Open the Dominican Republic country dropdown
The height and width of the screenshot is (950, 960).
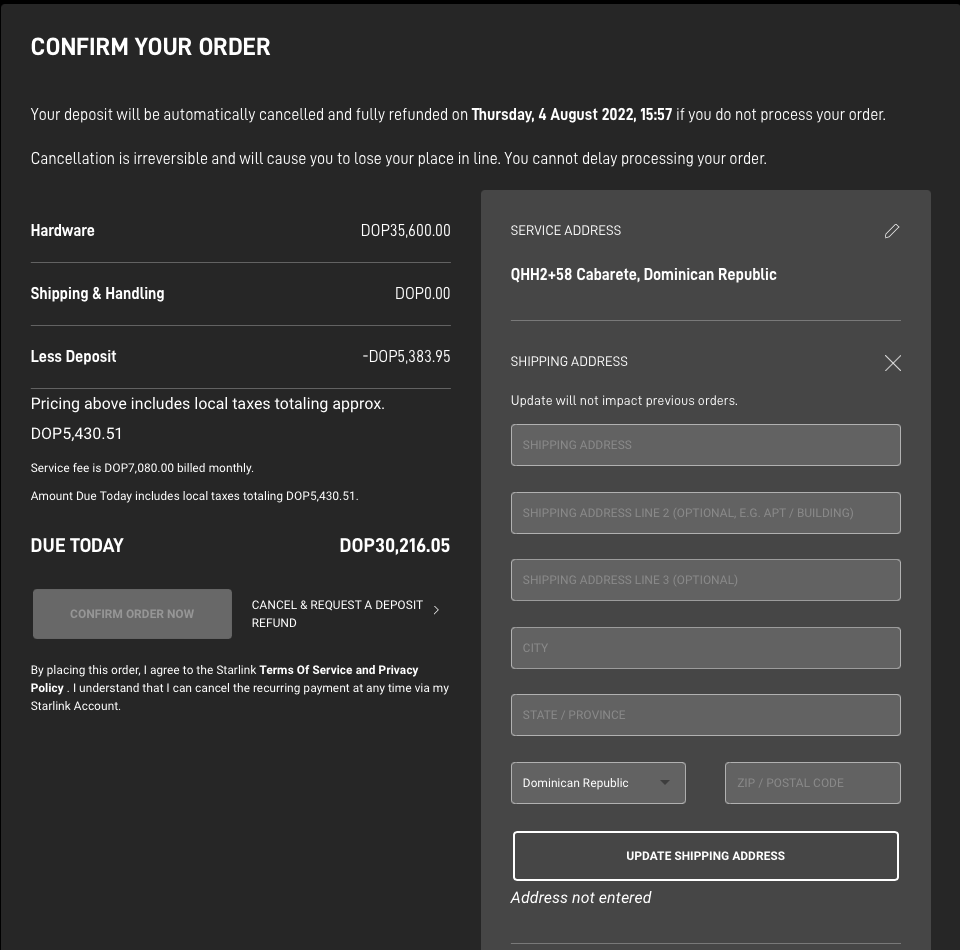coord(598,783)
